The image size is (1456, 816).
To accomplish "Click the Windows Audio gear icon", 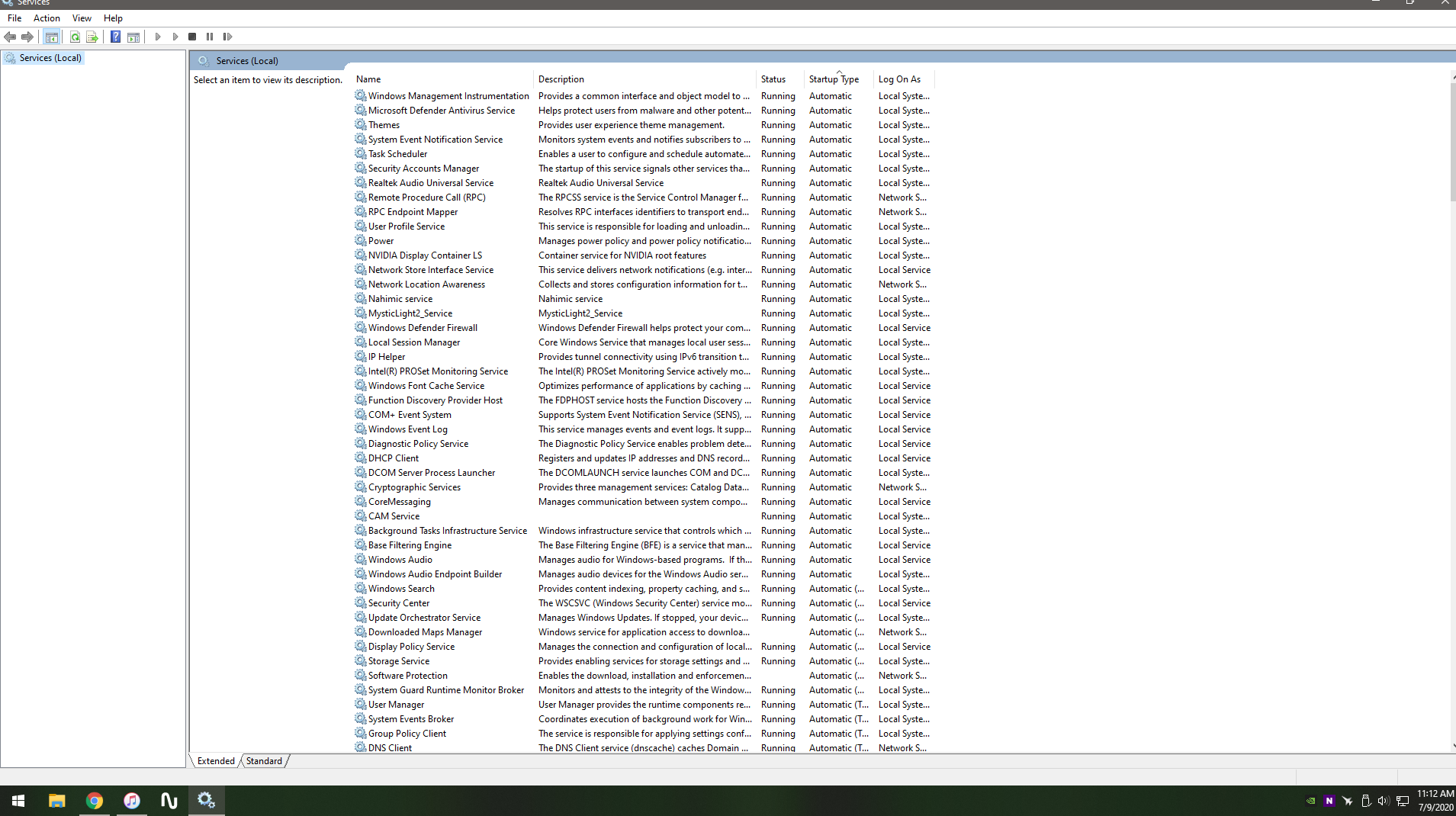I will pos(360,560).
